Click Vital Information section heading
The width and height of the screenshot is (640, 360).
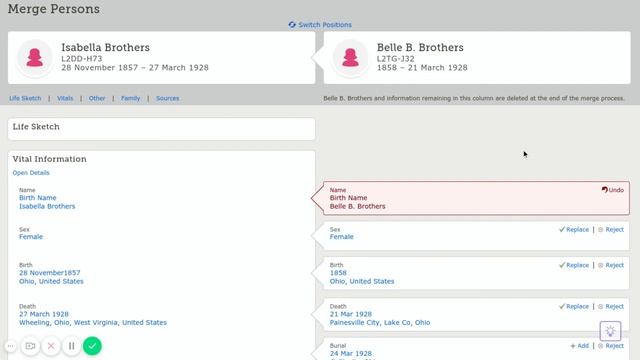pos(49,159)
